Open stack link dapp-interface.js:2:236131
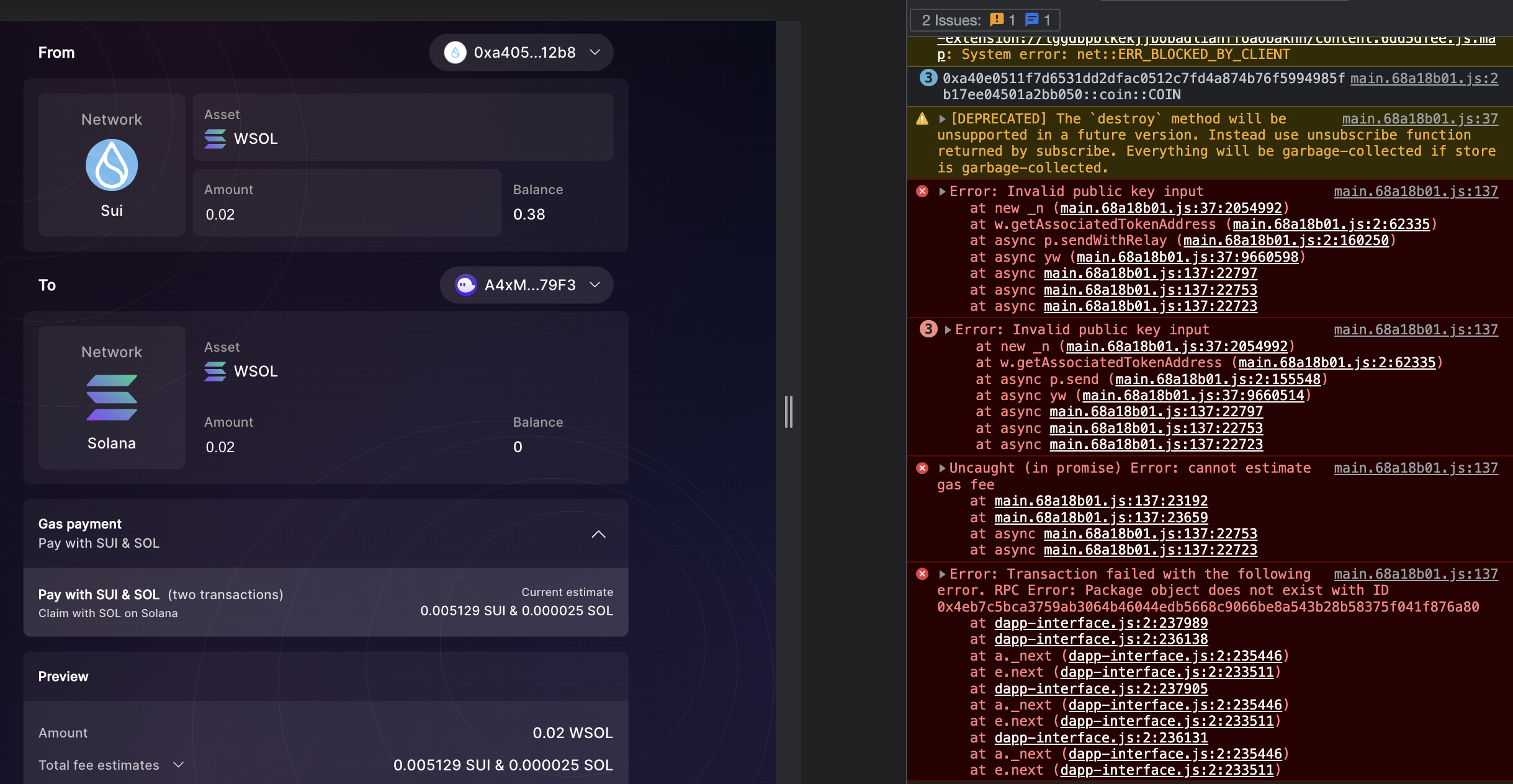Screen dimensions: 1513x784 (1101, 738)
